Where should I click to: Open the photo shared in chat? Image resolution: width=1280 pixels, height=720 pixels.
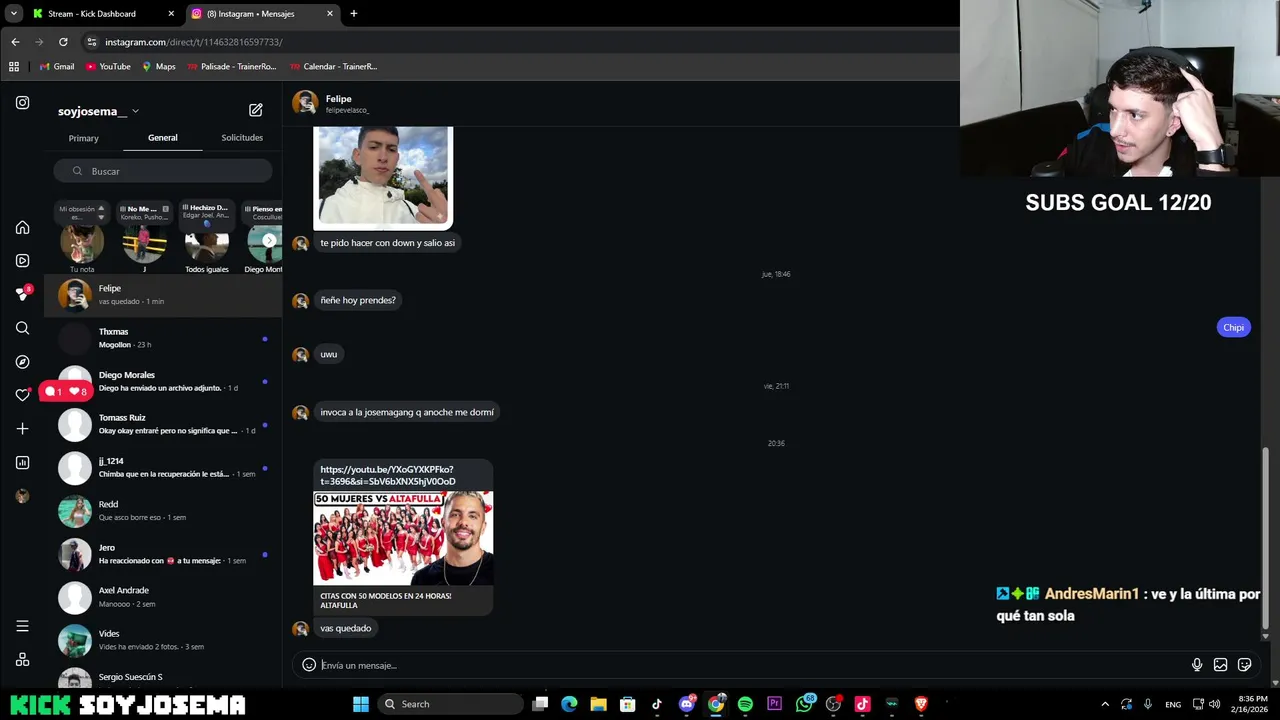pyautogui.click(x=383, y=177)
